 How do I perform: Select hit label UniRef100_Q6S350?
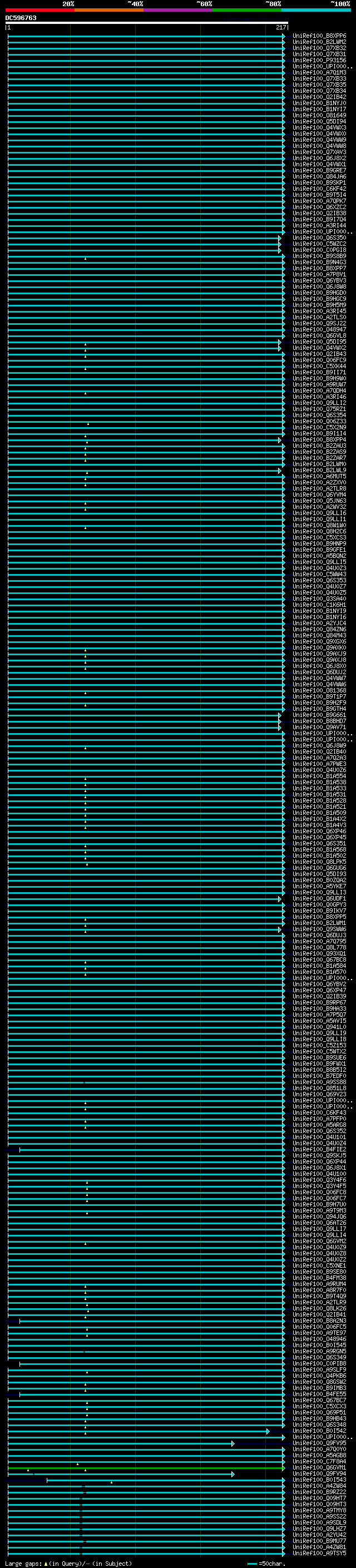pos(319,238)
